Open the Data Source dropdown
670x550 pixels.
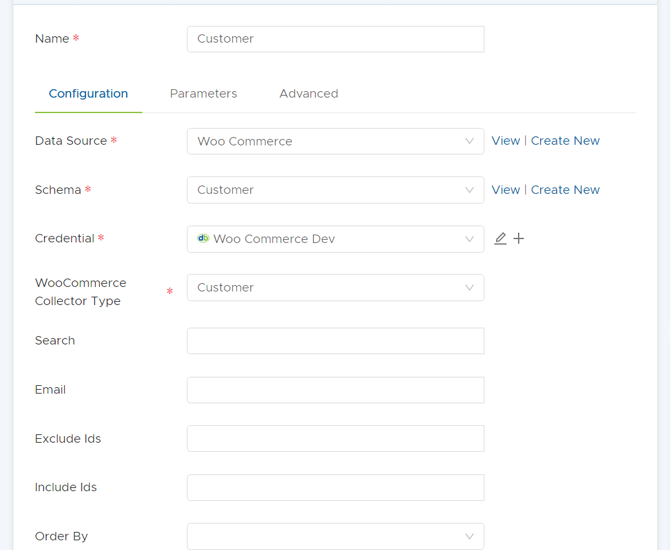click(x=335, y=141)
